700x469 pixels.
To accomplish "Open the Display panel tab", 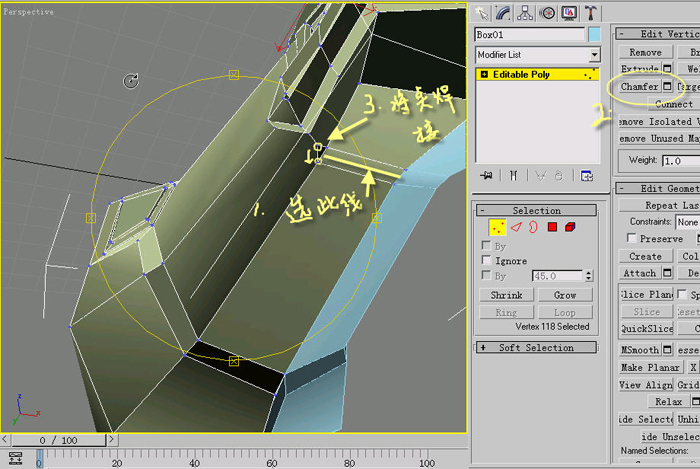I will 569,13.
